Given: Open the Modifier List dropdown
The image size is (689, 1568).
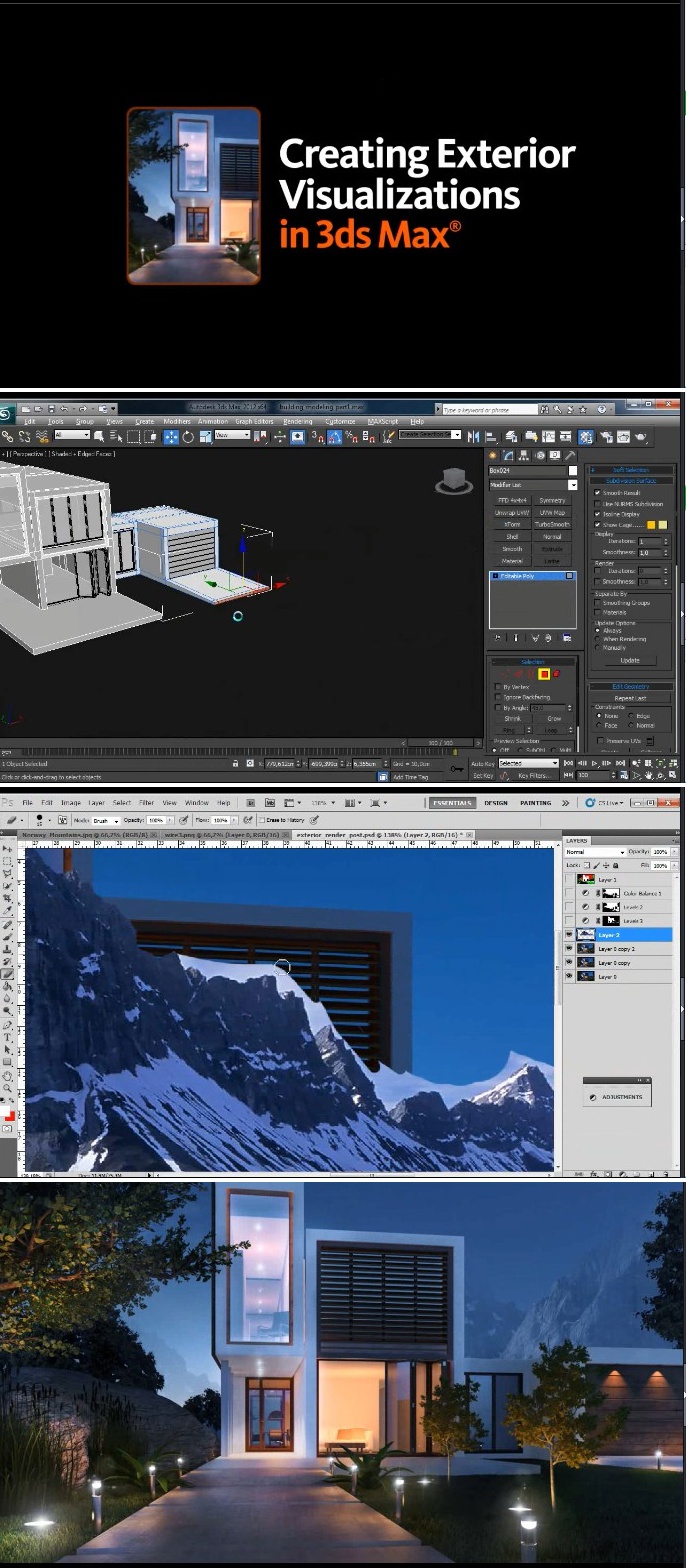Looking at the screenshot, I should pyautogui.click(x=532, y=485).
